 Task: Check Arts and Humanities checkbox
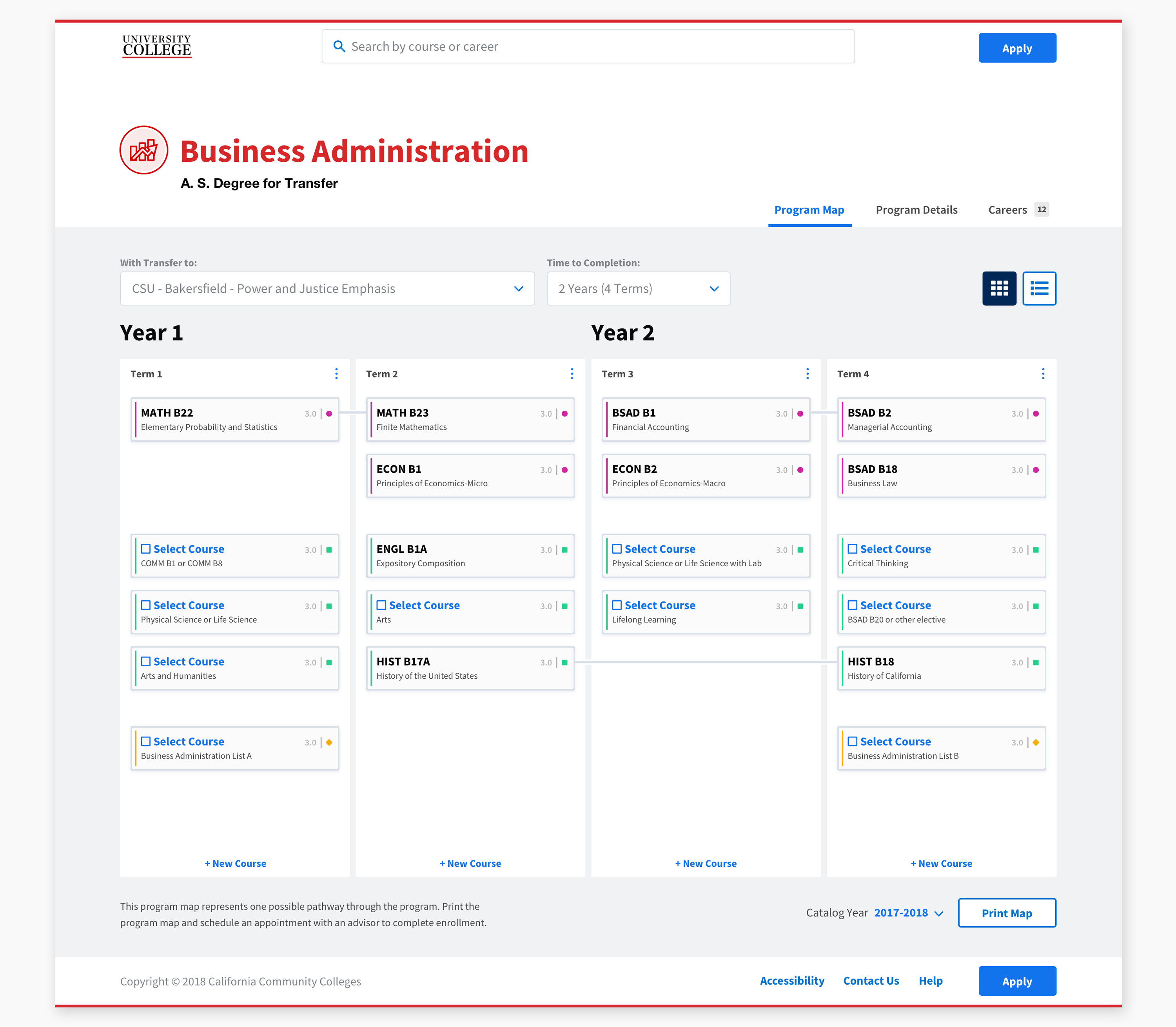[146, 661]
